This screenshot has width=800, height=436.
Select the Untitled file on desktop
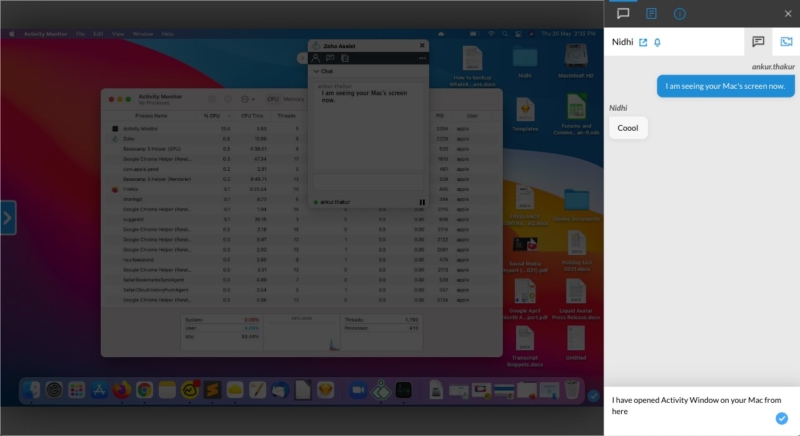click(576, 343)
